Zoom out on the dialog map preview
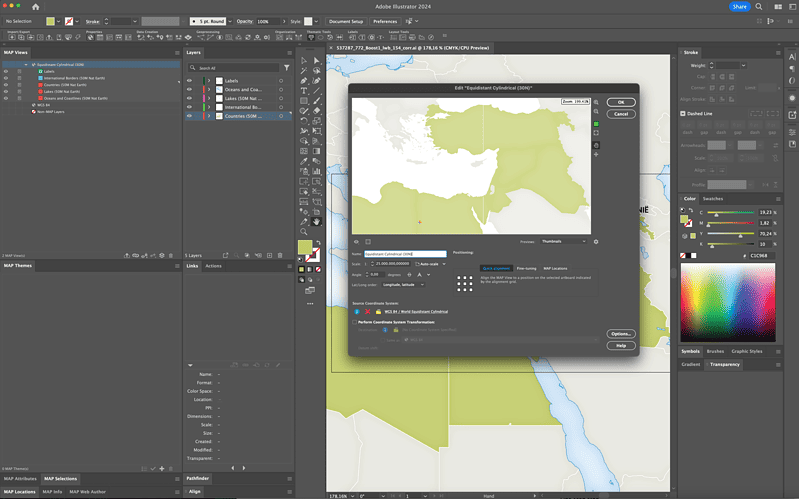This screenshot has height=499, width=799. [x=596, y=112]
